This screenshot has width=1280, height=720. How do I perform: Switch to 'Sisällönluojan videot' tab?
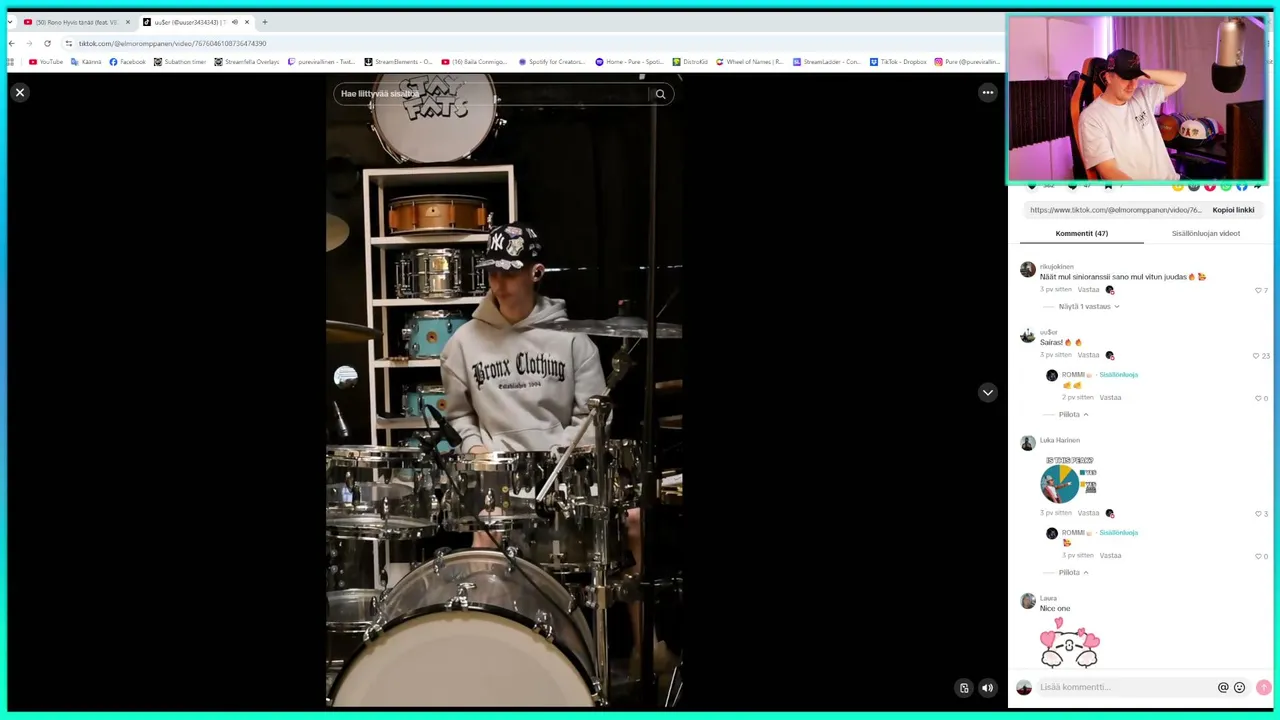[x=1205, y=233]
